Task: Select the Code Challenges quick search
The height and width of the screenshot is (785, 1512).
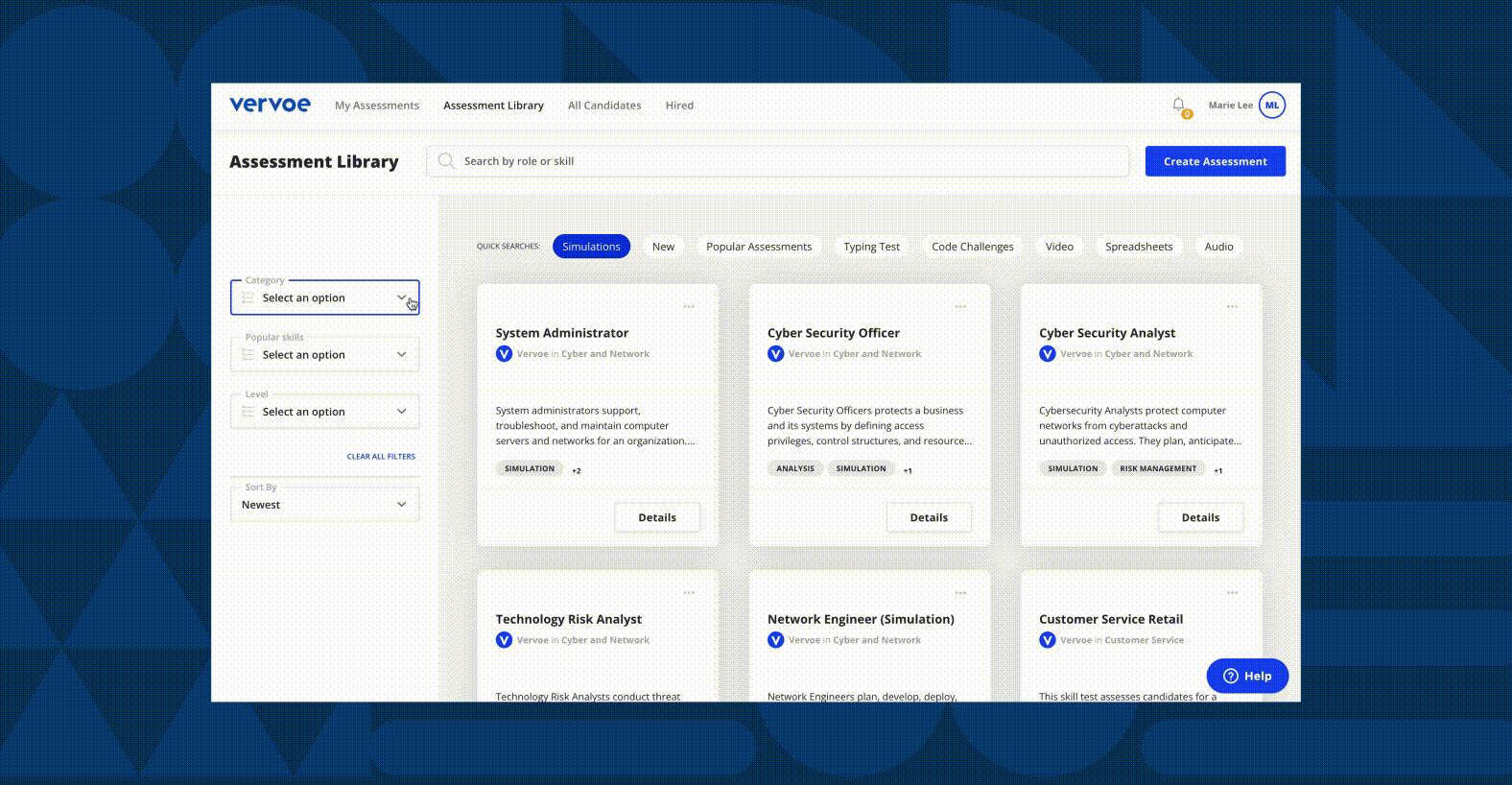Action: [972, 247]
